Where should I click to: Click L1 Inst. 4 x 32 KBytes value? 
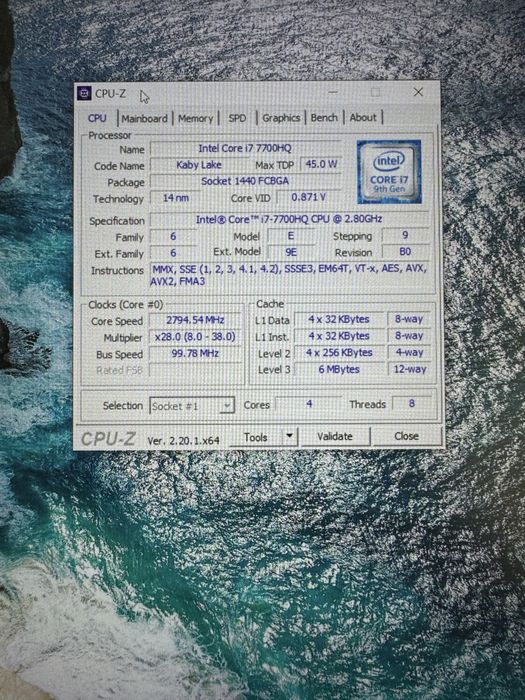[339, 336]
